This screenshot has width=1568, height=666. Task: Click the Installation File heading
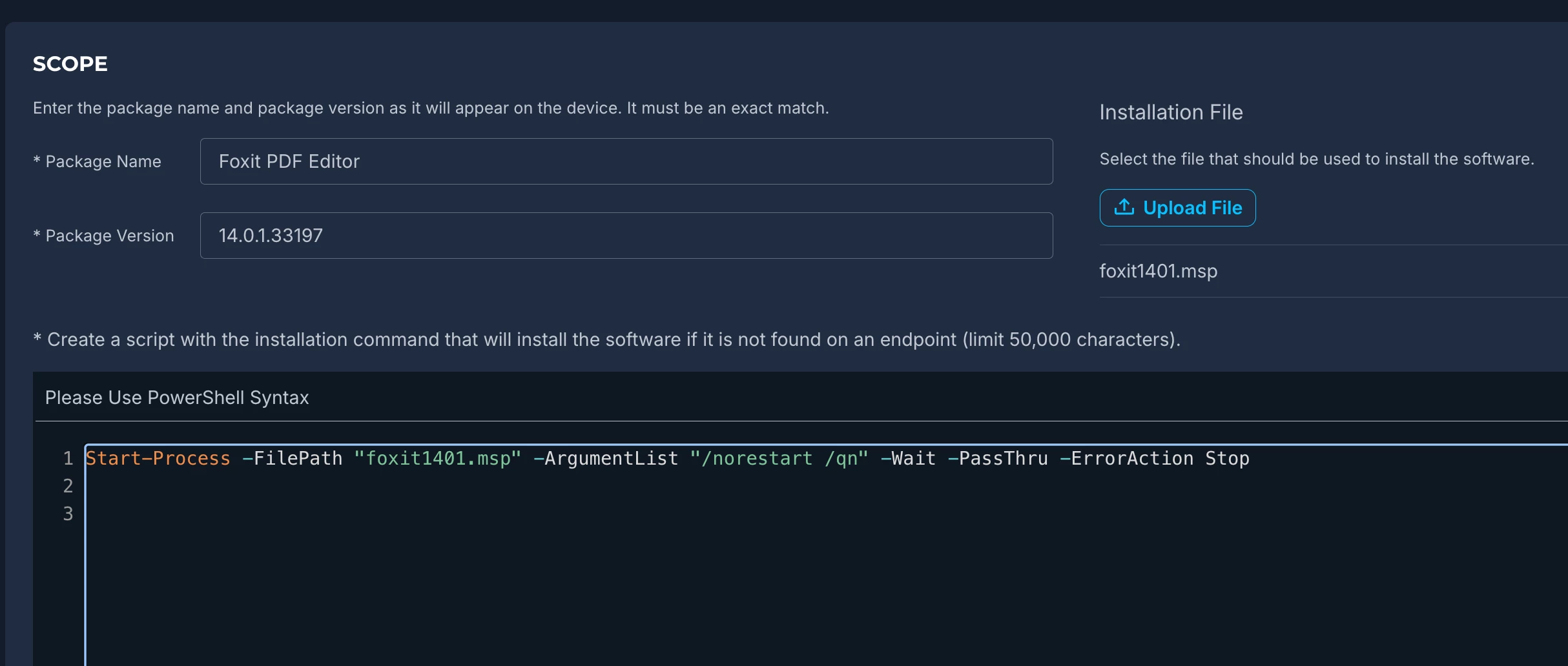1171,112
